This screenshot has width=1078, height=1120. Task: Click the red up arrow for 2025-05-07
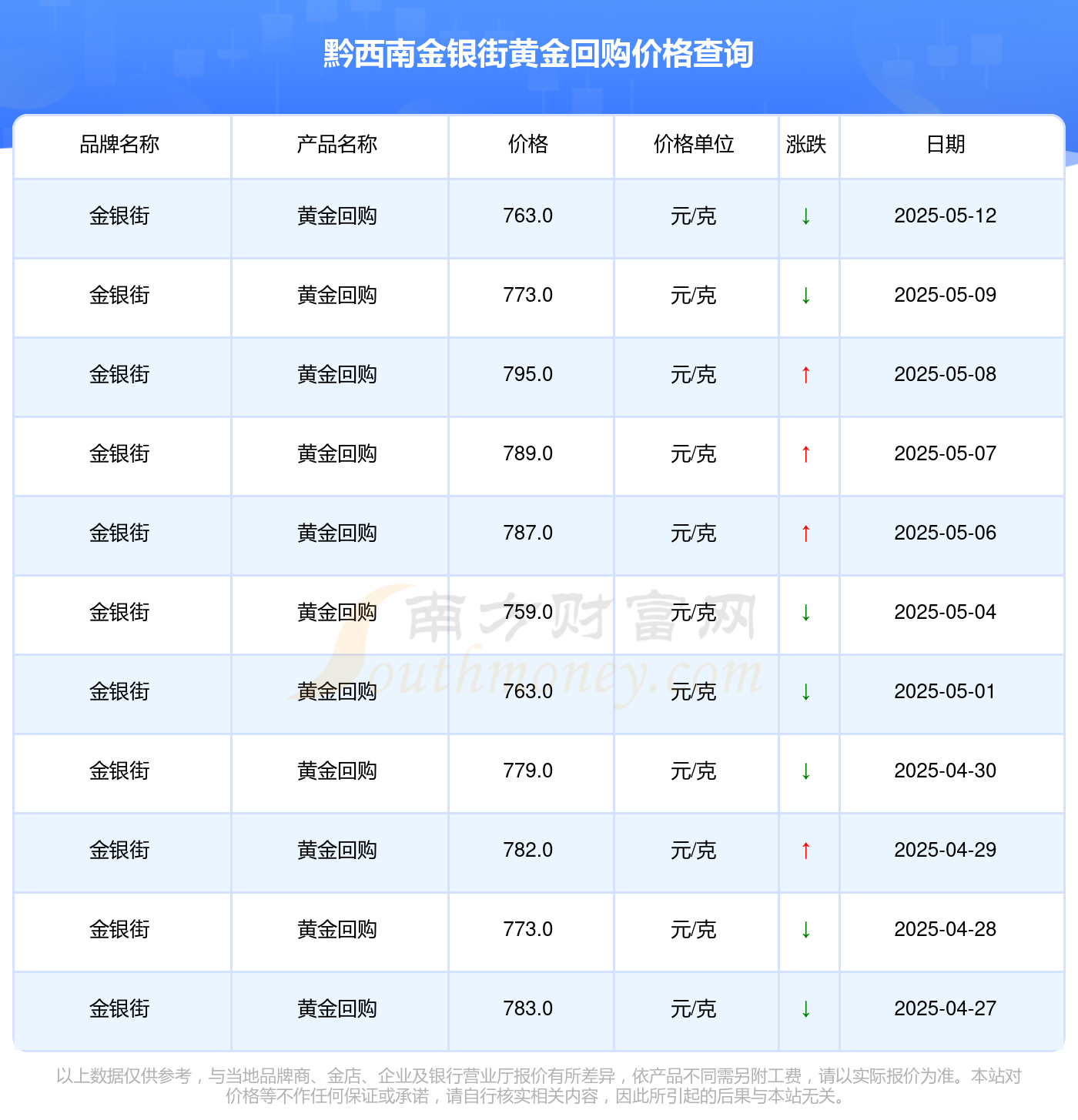click(x=806, y=454)
